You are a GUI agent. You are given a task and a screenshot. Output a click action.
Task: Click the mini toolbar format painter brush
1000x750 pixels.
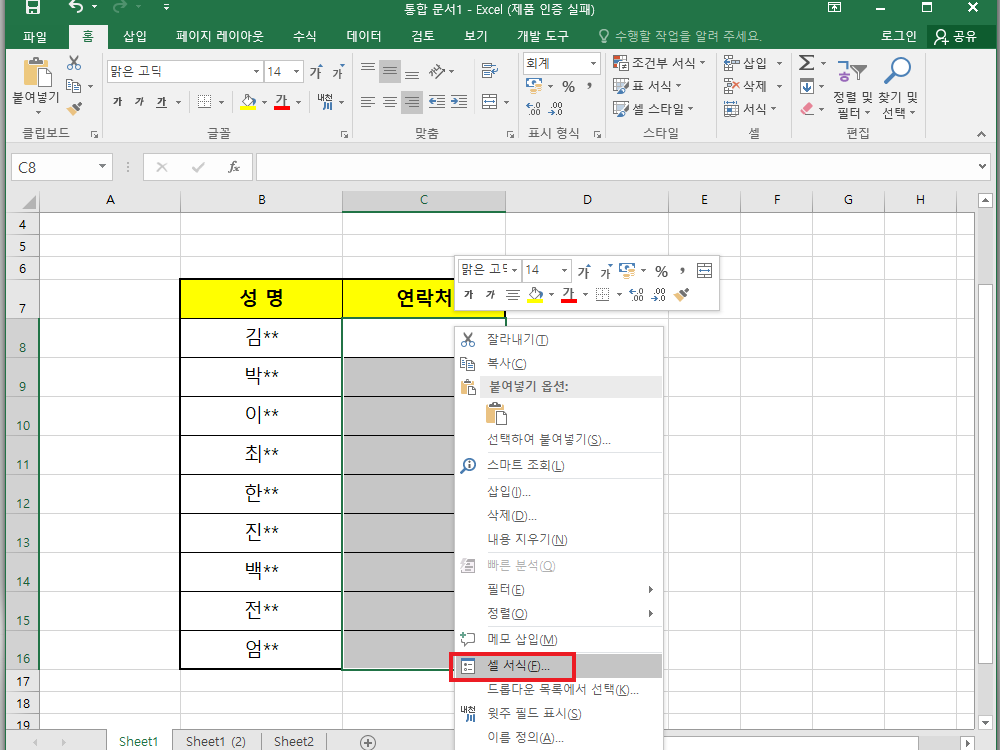[x=682, y=295]
